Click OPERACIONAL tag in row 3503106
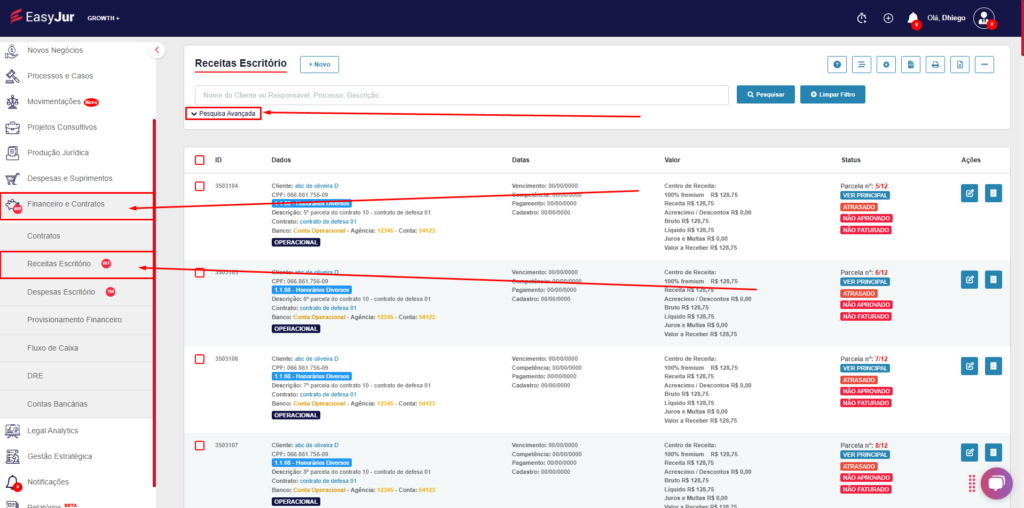Viewport: 1024px width, 508px height. [x=296, y=415]
